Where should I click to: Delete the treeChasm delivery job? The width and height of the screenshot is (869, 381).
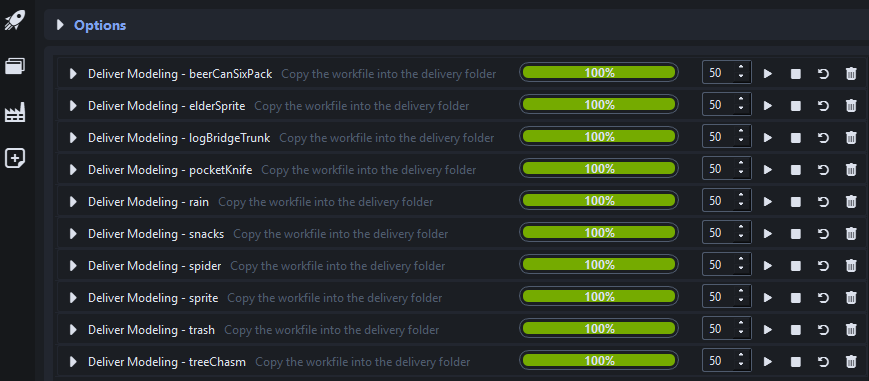[851, 362]
